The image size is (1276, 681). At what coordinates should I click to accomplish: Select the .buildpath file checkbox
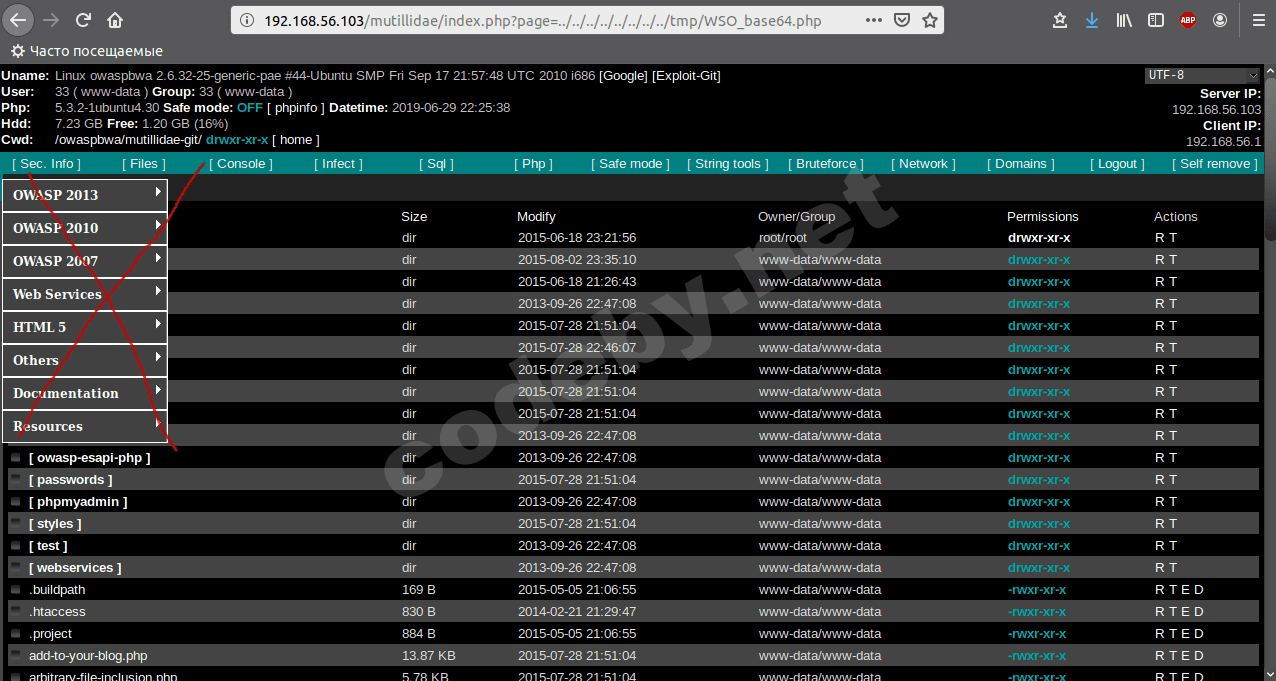click(16, 589)
